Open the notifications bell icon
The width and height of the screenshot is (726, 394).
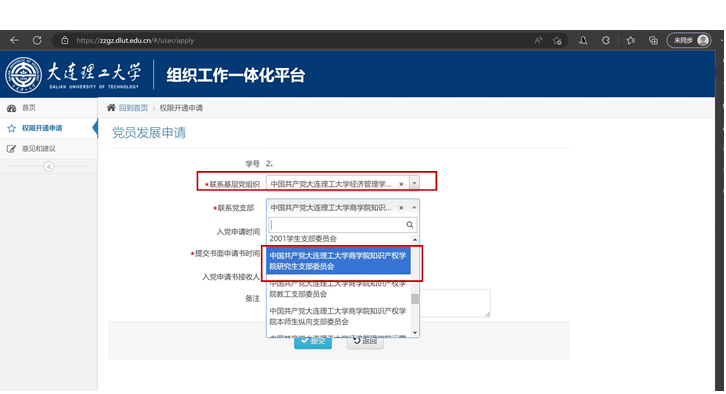(x=583, y=40)
